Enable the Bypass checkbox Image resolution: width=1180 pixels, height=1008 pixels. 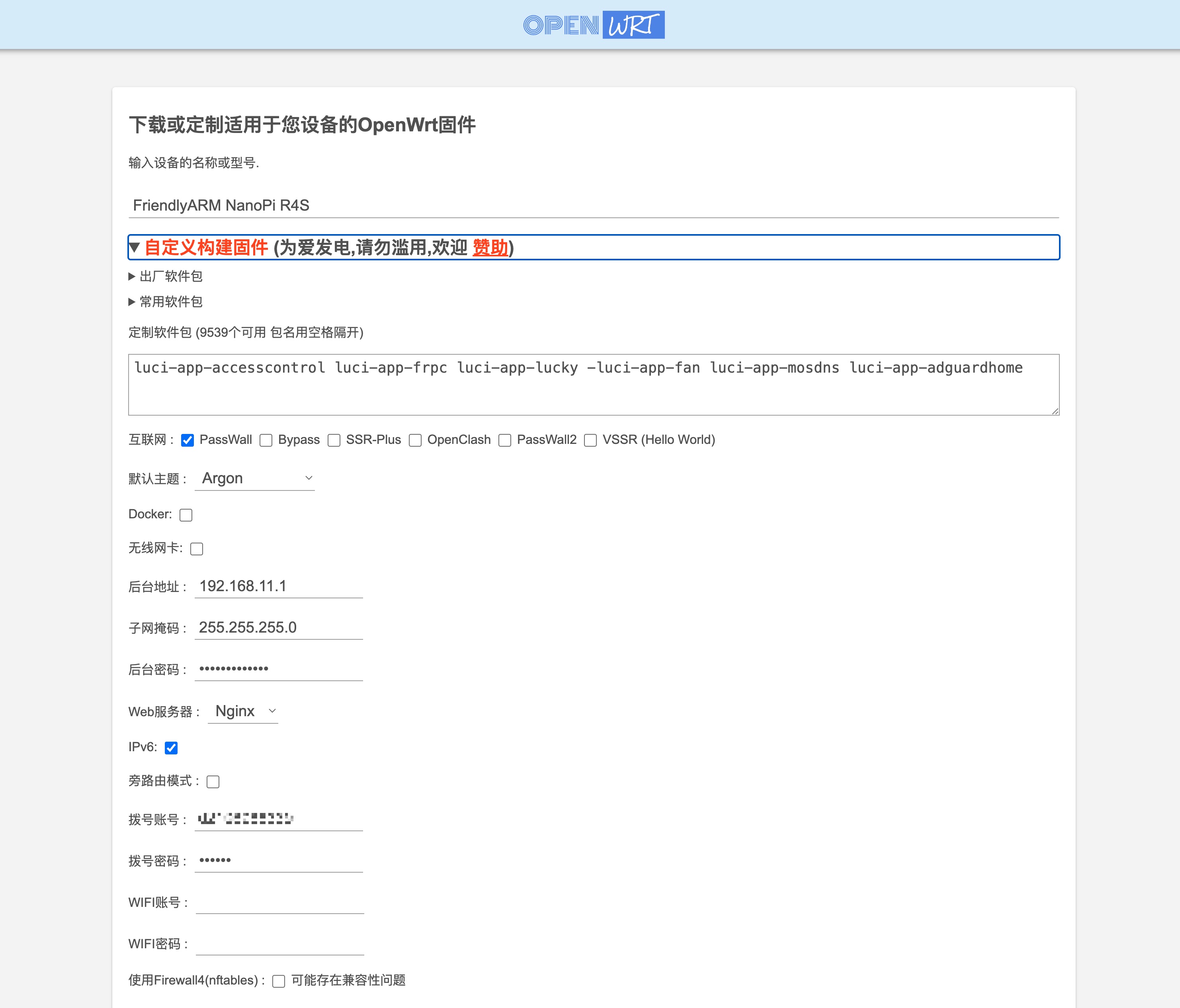(266, 440)
